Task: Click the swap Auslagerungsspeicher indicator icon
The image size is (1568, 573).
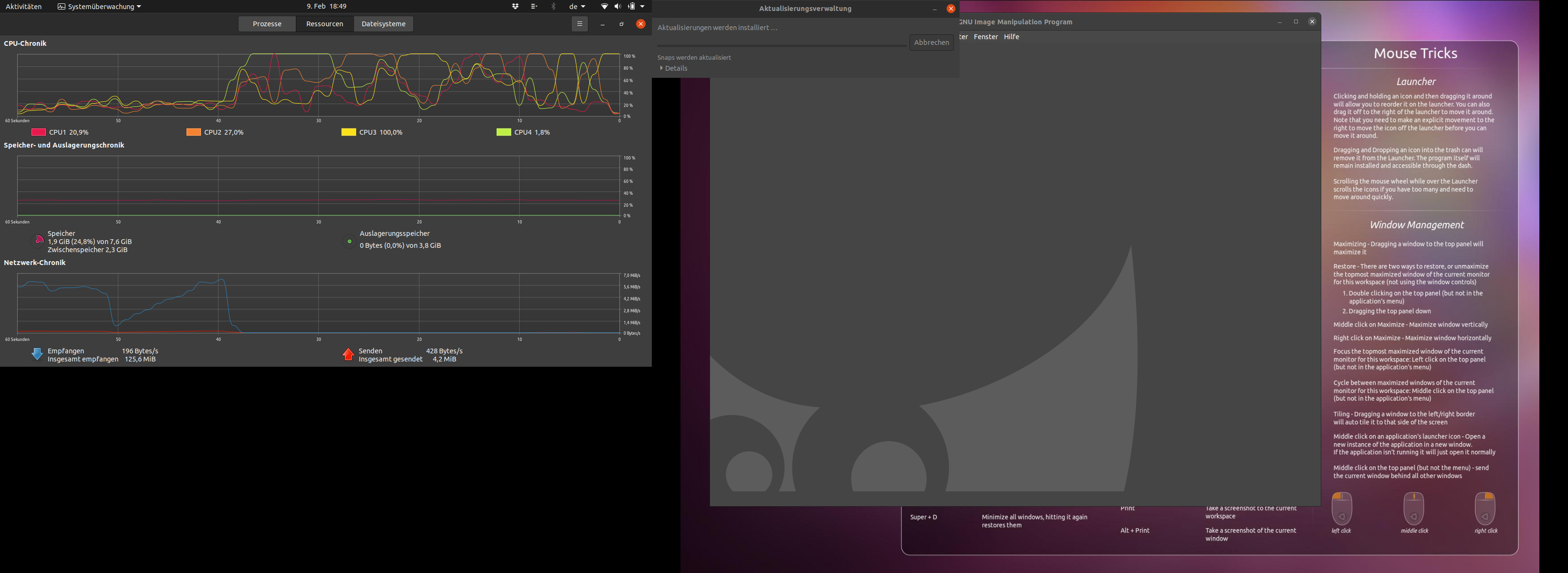Action: pos(349,242)
